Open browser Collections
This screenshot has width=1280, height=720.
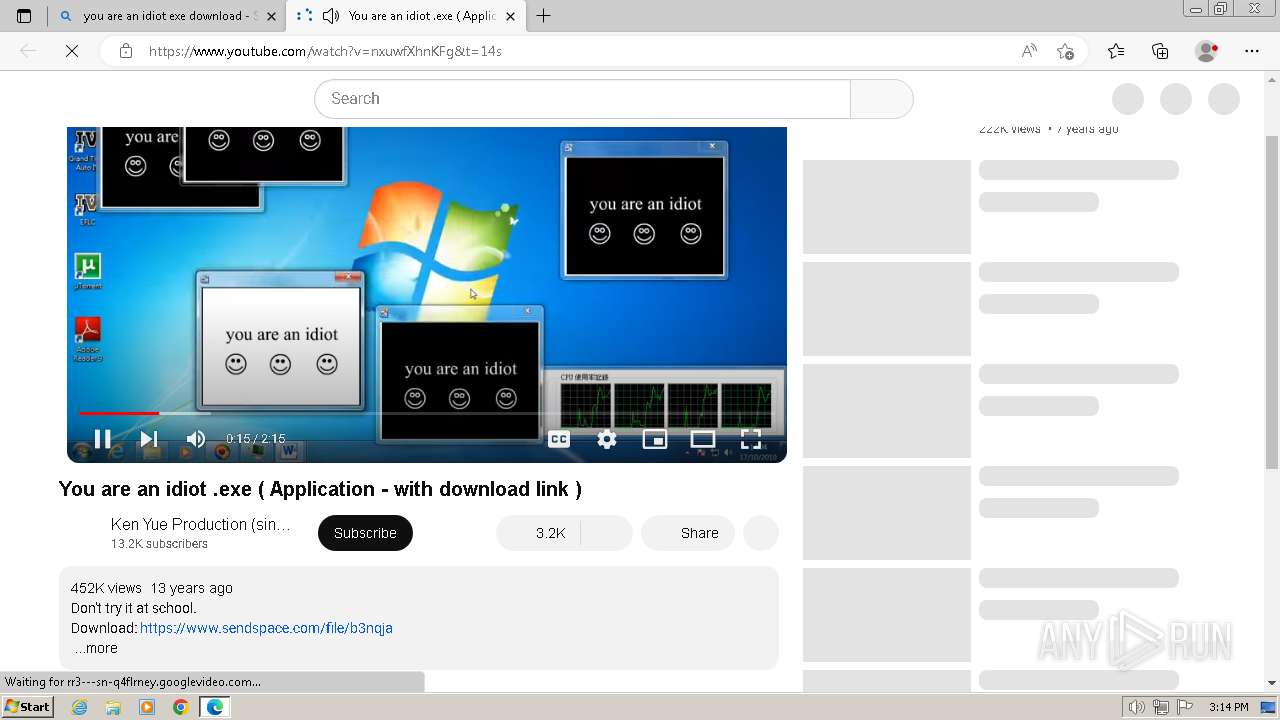pos(1160,51)
